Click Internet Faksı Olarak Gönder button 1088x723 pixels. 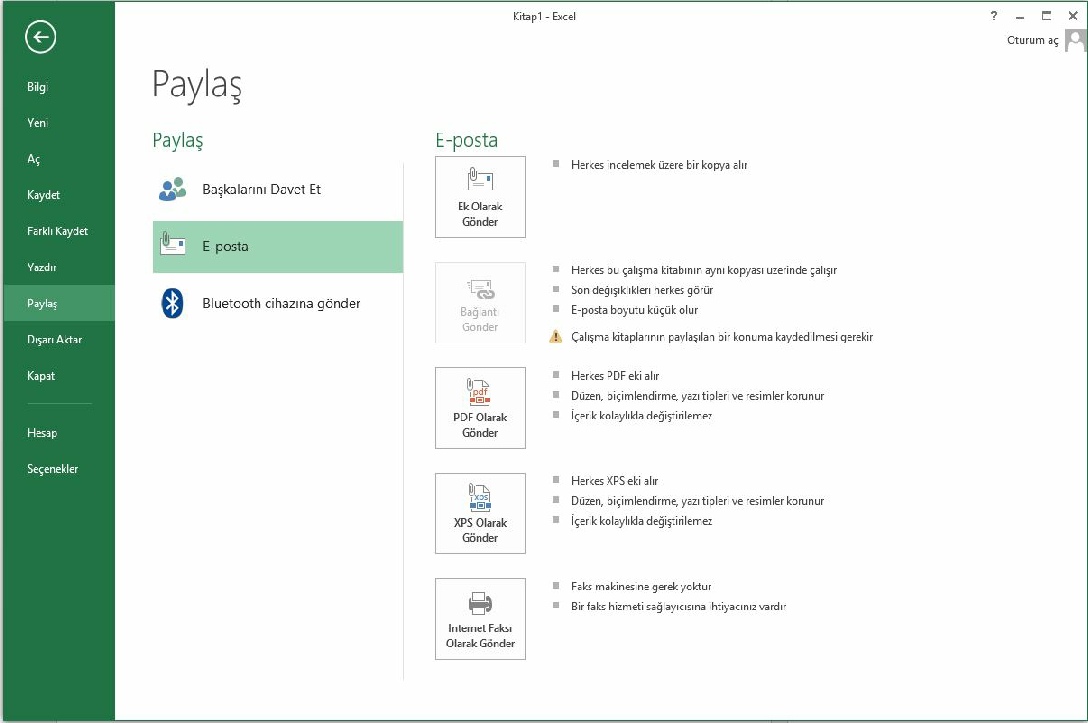pyautogui.click(x=480, y=619)
